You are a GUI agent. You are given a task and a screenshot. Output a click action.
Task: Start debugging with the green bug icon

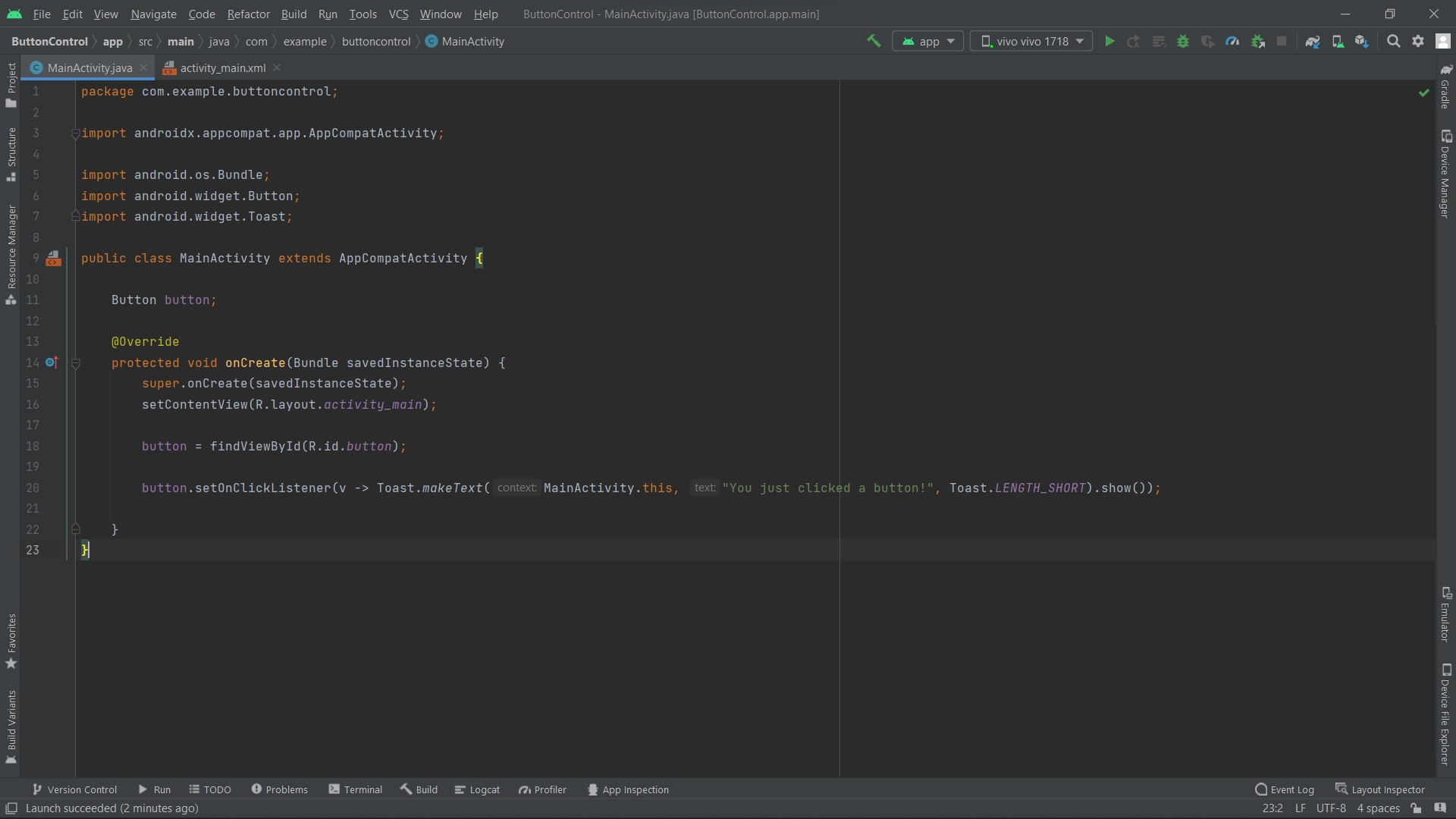(1183, 41)
